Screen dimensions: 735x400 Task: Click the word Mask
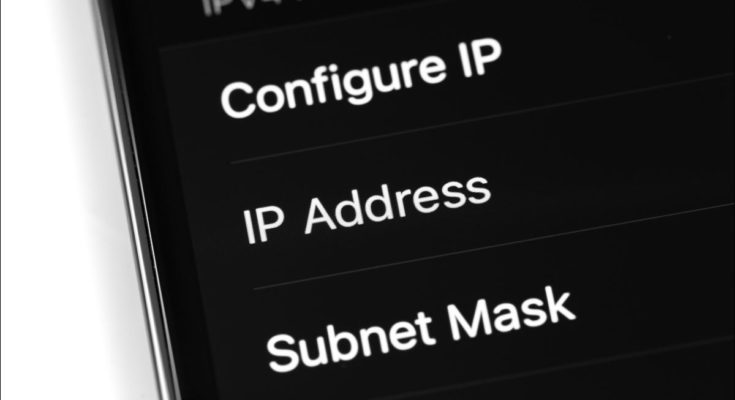click(510, 312)
